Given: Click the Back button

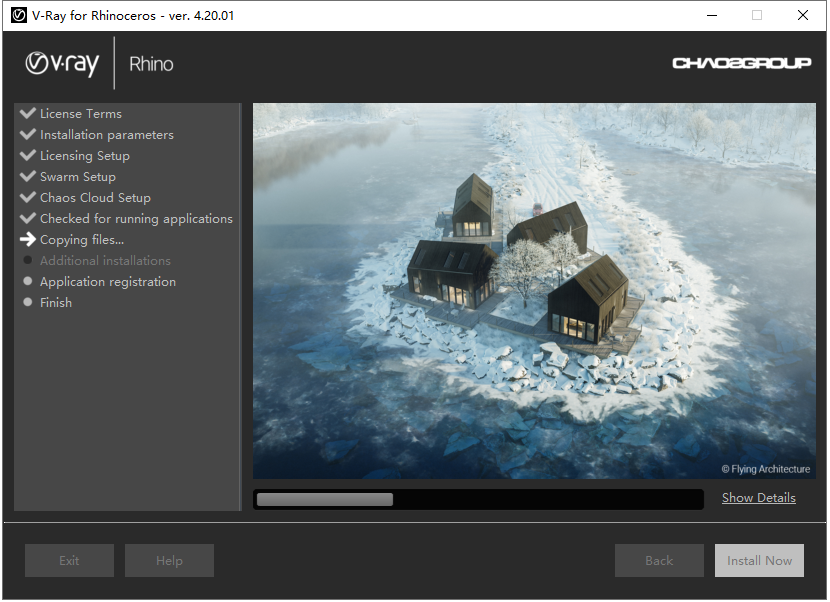Looking at the screenshot, I should (659, 560).
